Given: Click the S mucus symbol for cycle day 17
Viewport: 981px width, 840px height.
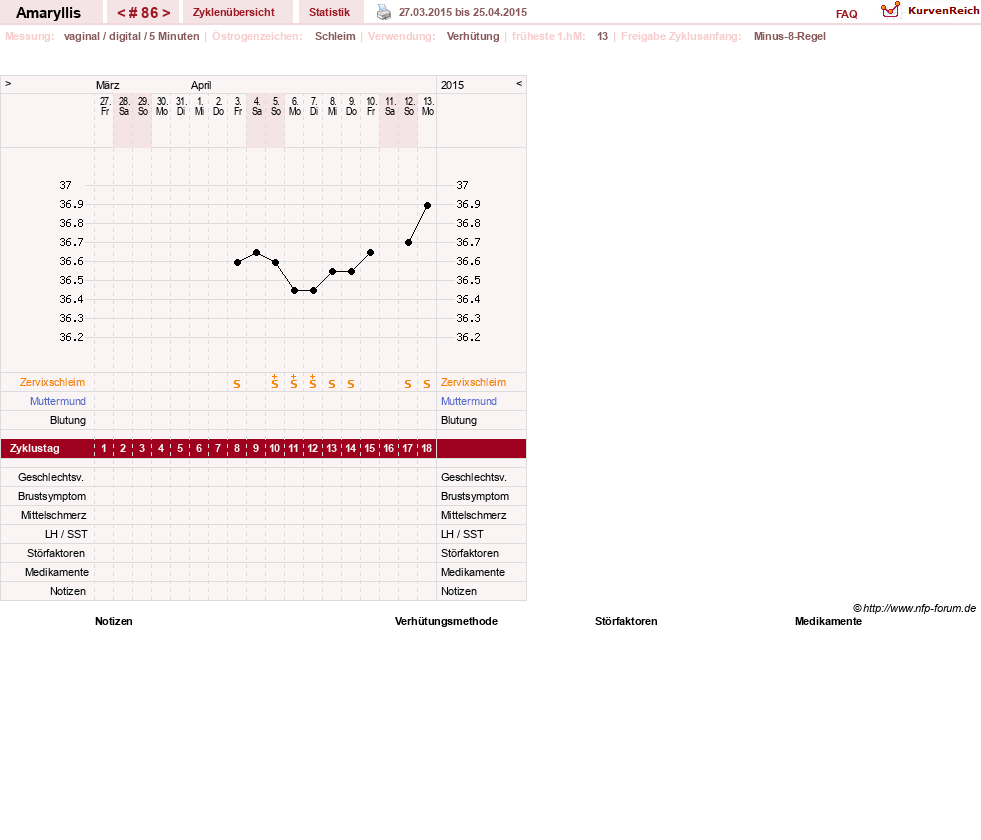Looking at the screenshot, I should click(407, 384).
